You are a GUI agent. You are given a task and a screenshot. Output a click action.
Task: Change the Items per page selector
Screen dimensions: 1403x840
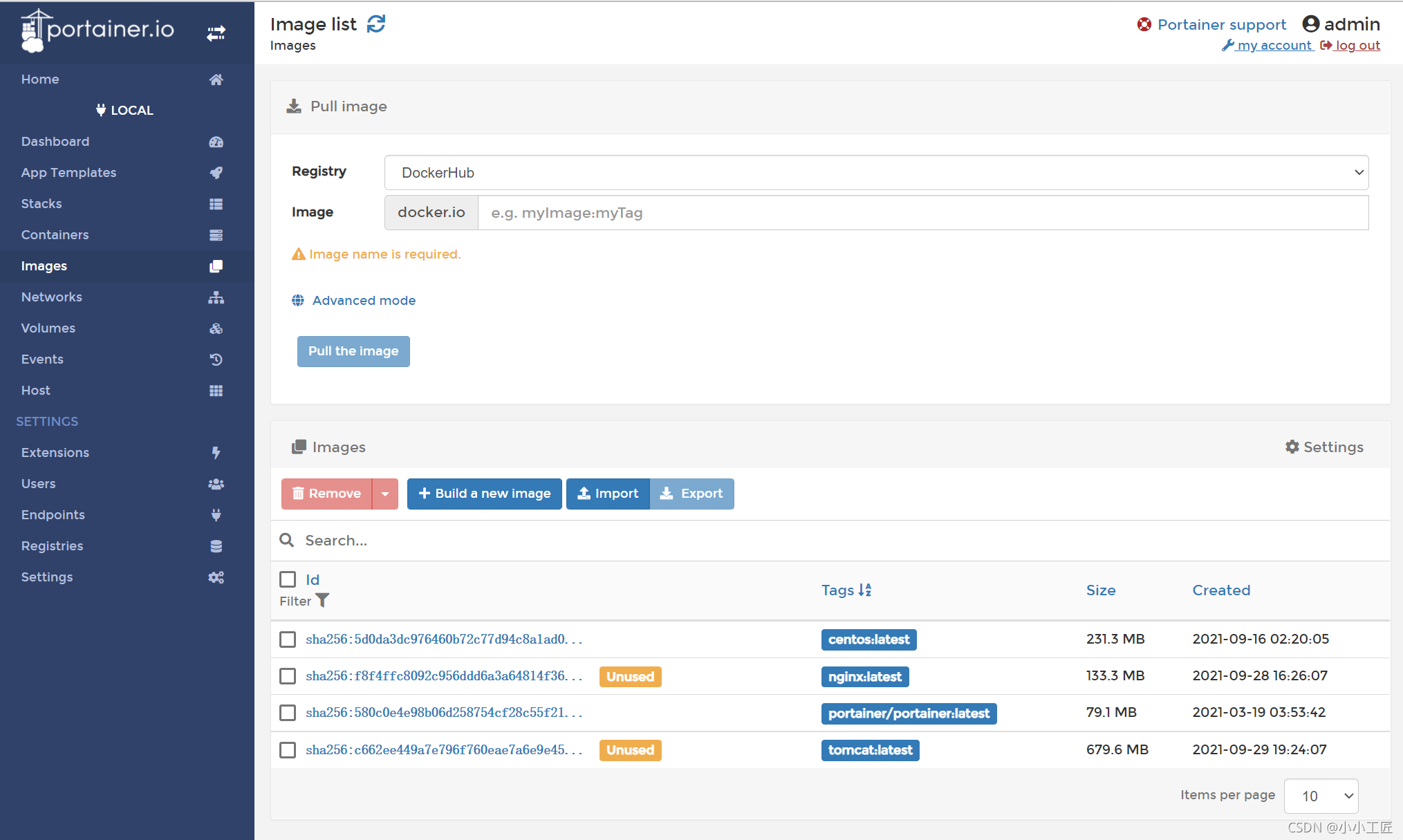point(1320,796)
